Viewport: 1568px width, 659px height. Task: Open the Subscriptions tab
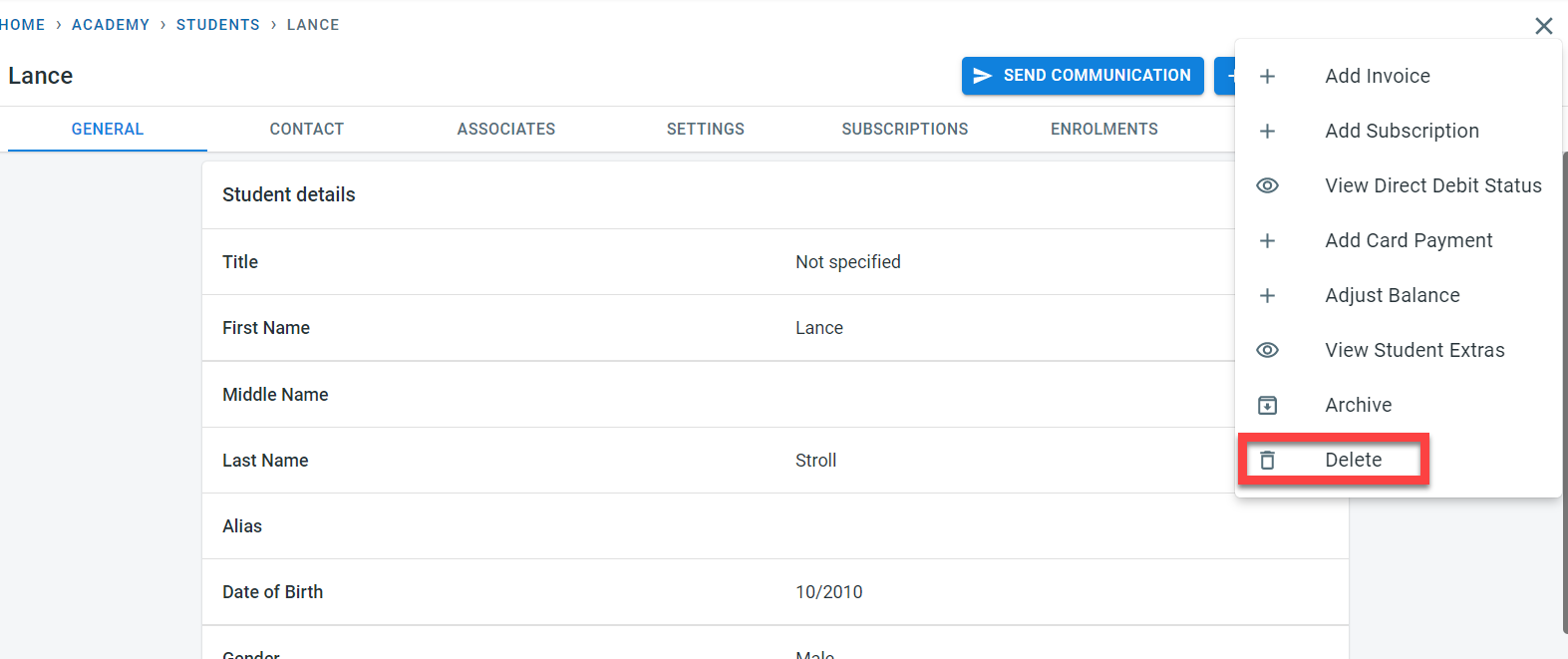coord(904,130)
